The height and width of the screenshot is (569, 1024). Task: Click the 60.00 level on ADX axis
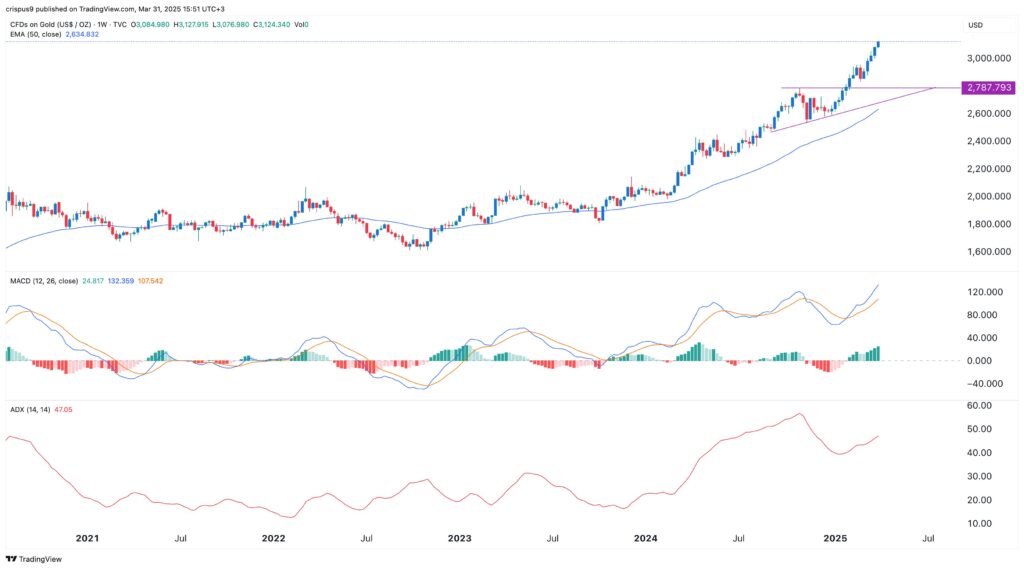(x=981, y=406)
